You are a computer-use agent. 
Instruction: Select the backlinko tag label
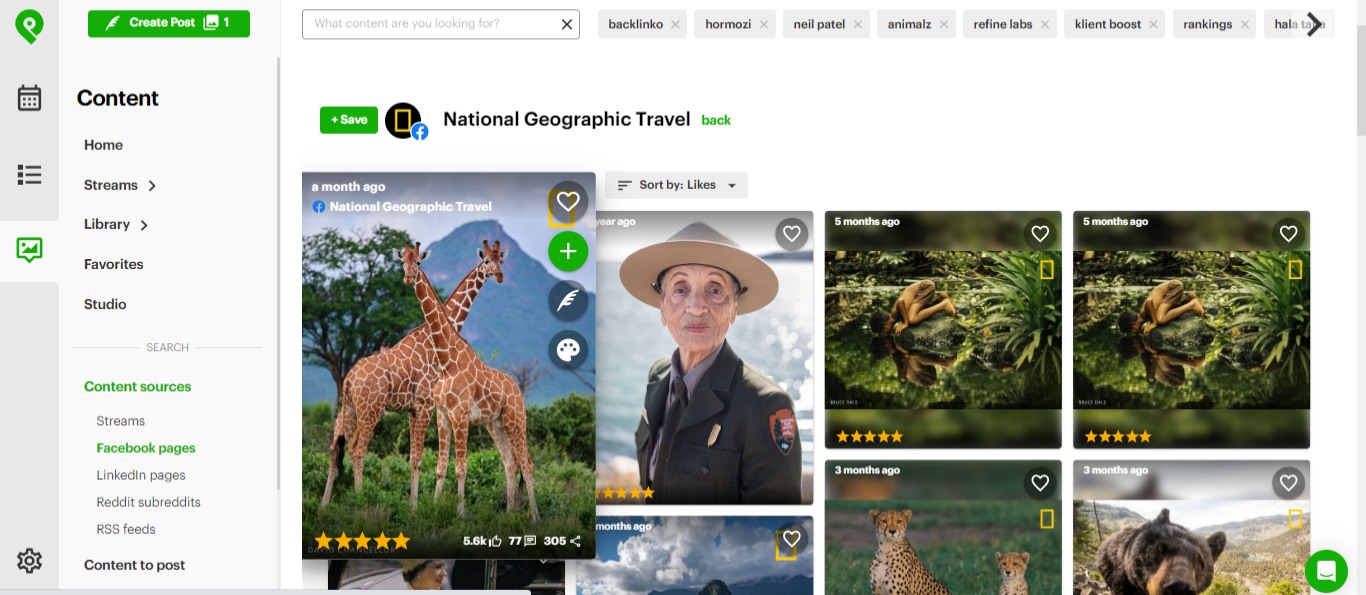636,24
